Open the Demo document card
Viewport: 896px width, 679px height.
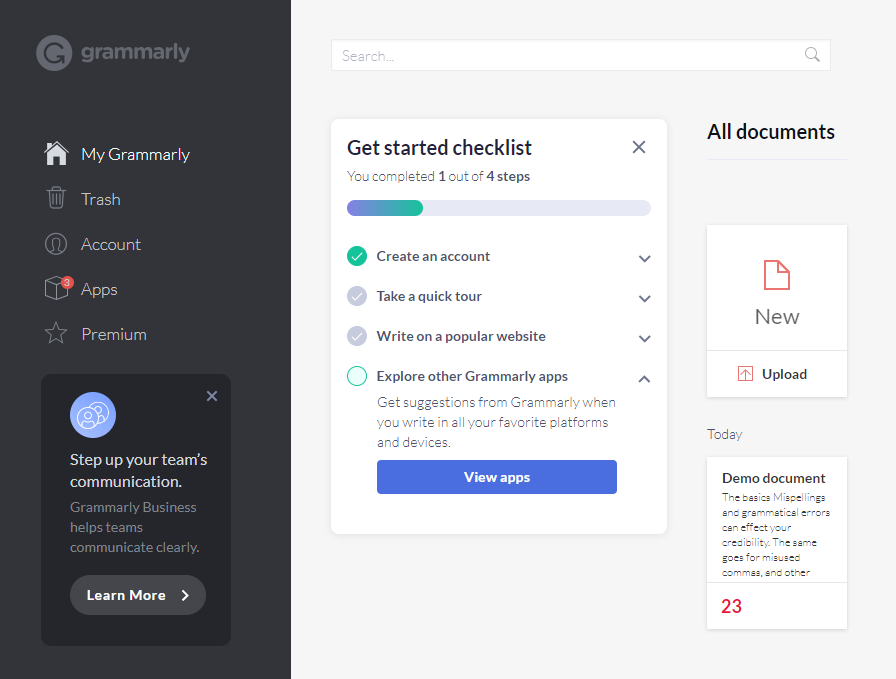pos(777,542)
